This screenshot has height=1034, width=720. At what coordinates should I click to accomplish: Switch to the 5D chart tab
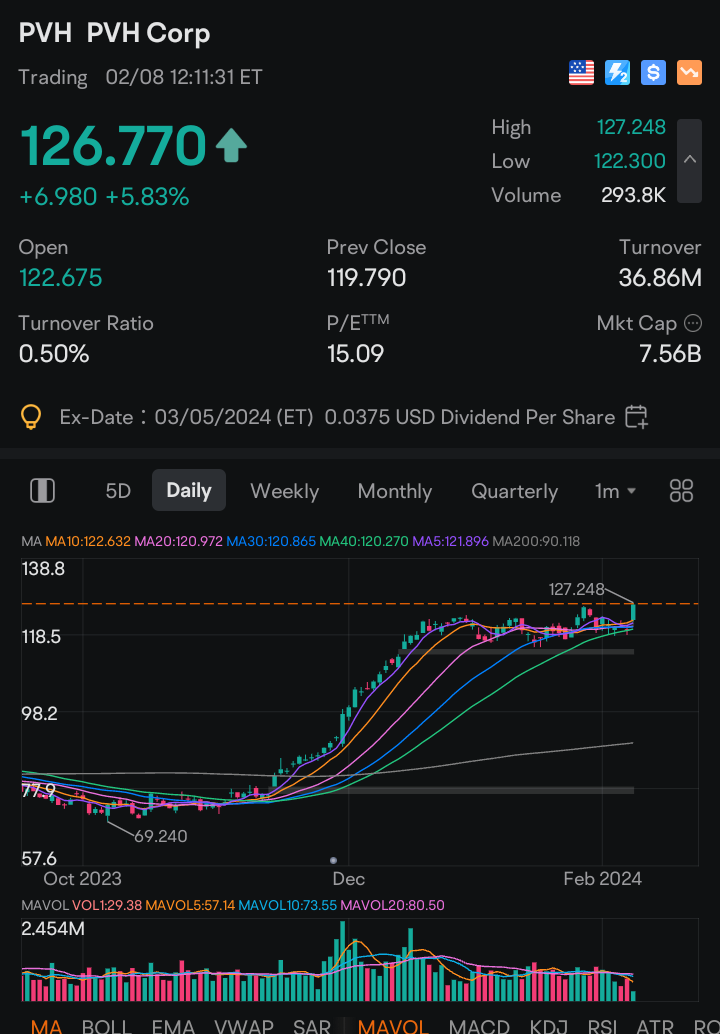tap(118, 491)
